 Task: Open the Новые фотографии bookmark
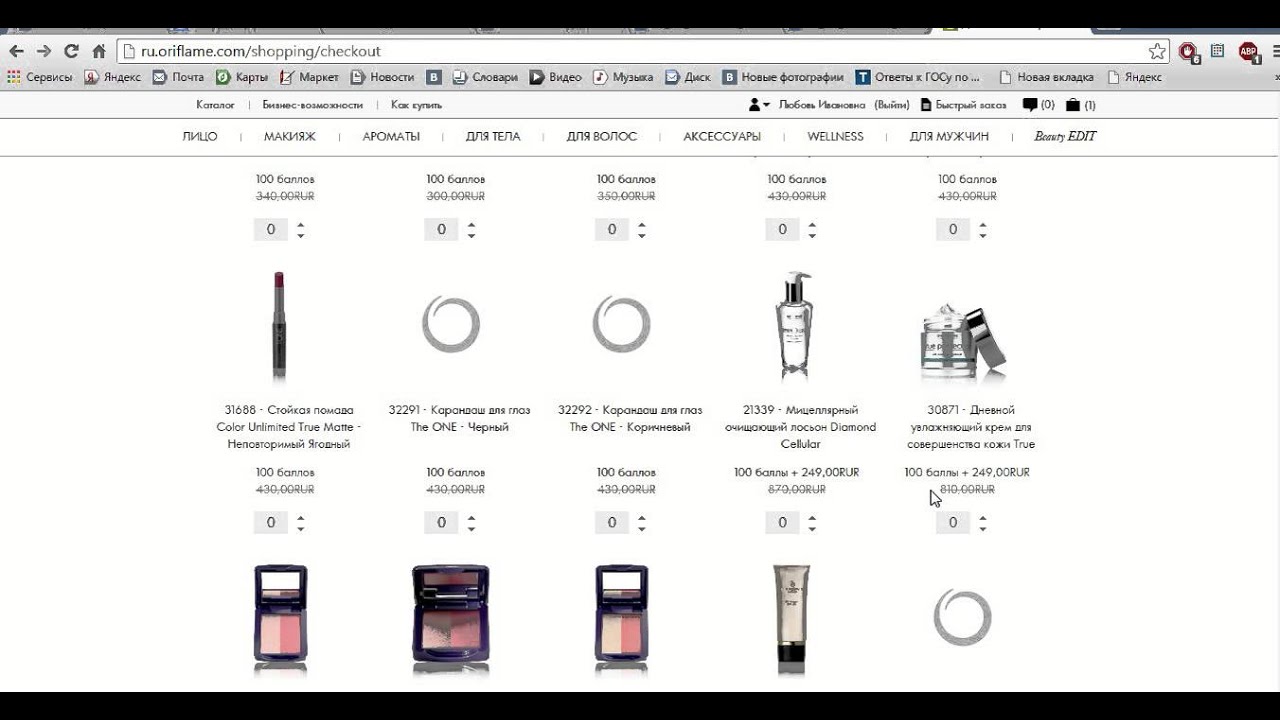pos(783,77)
